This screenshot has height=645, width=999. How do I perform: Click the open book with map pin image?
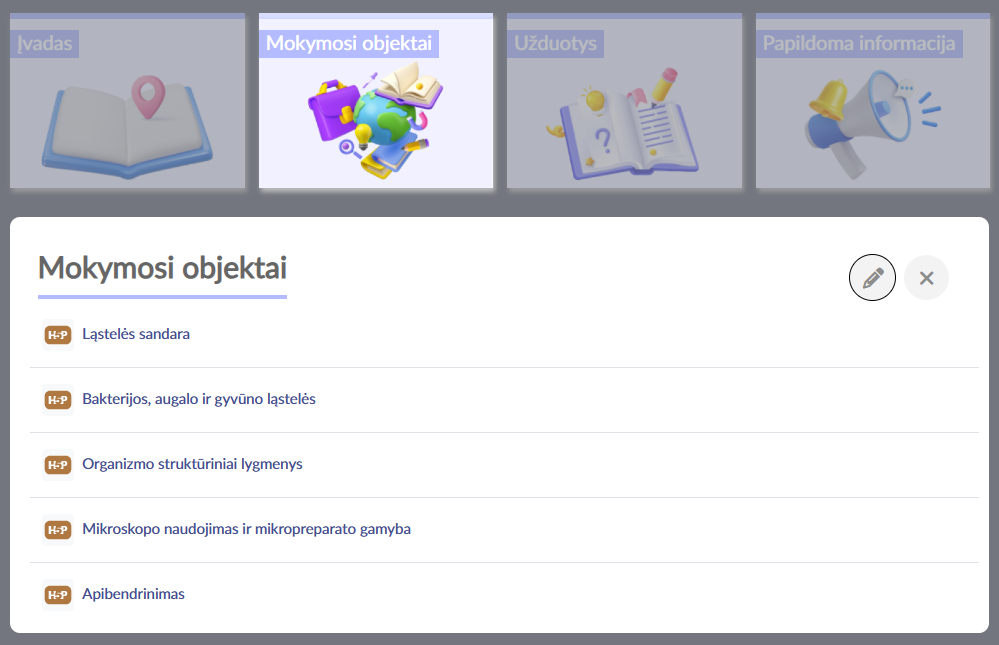coord(127,126)
